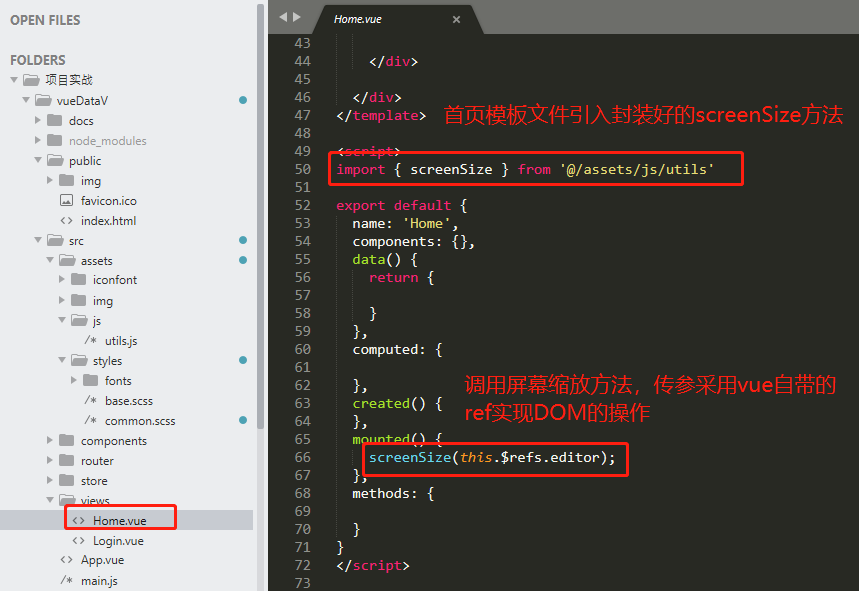Open favicon.ico in the sidebar
This screenshot has width=859, height=591.
click(108, 201)
